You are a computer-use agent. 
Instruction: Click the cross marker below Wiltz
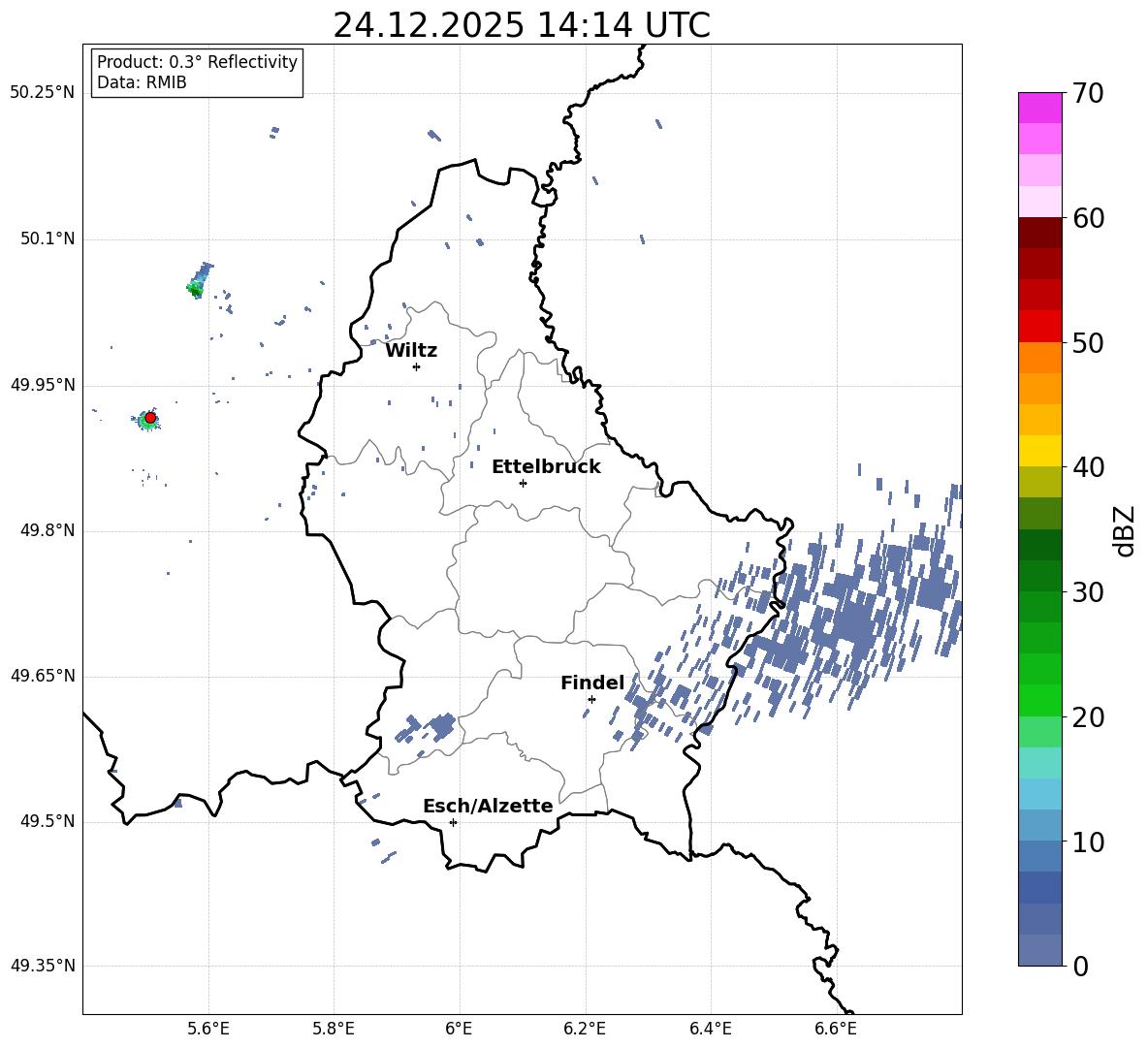(417, 366)
